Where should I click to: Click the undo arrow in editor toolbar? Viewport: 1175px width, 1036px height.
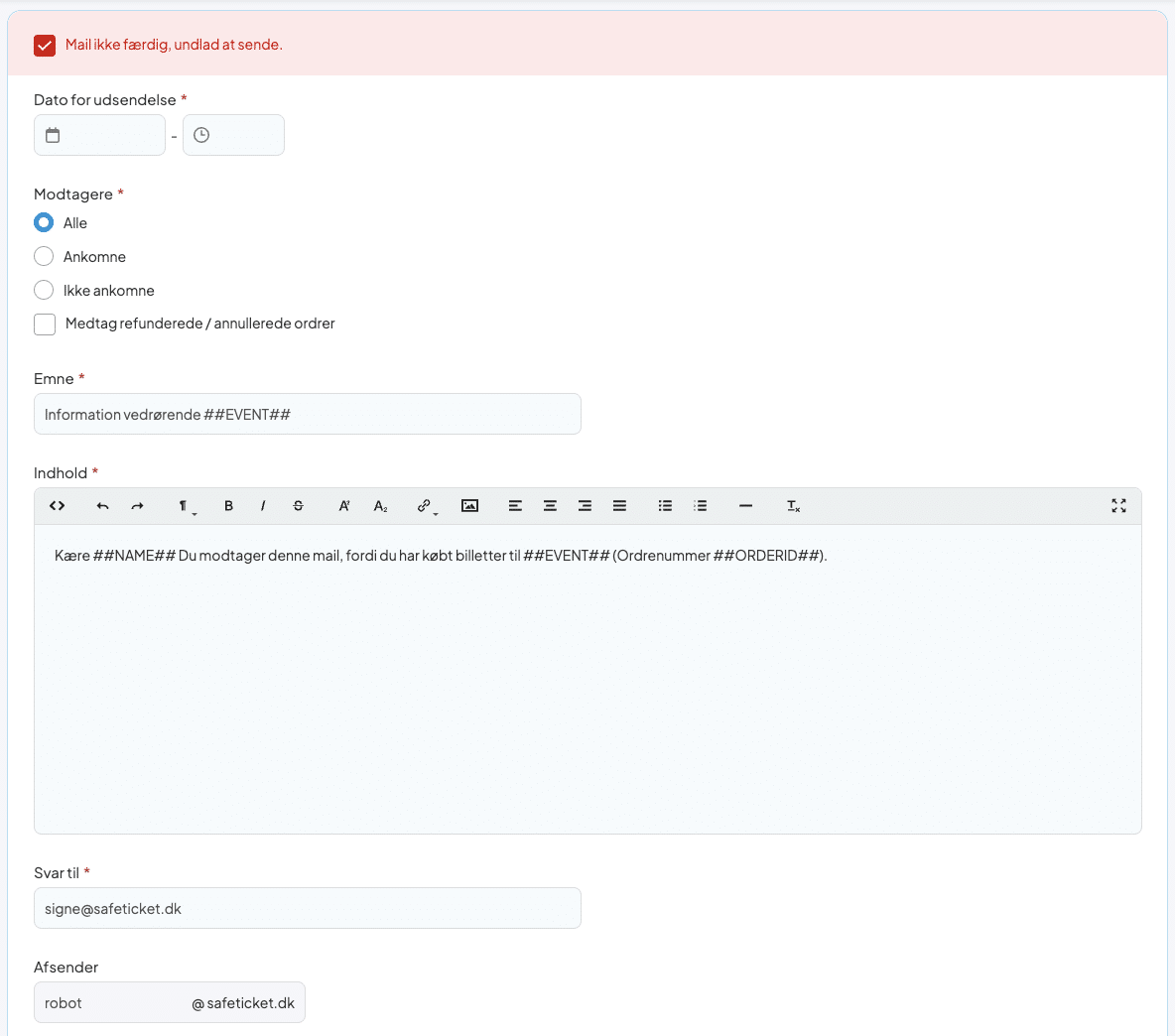(x=102, y=506)
